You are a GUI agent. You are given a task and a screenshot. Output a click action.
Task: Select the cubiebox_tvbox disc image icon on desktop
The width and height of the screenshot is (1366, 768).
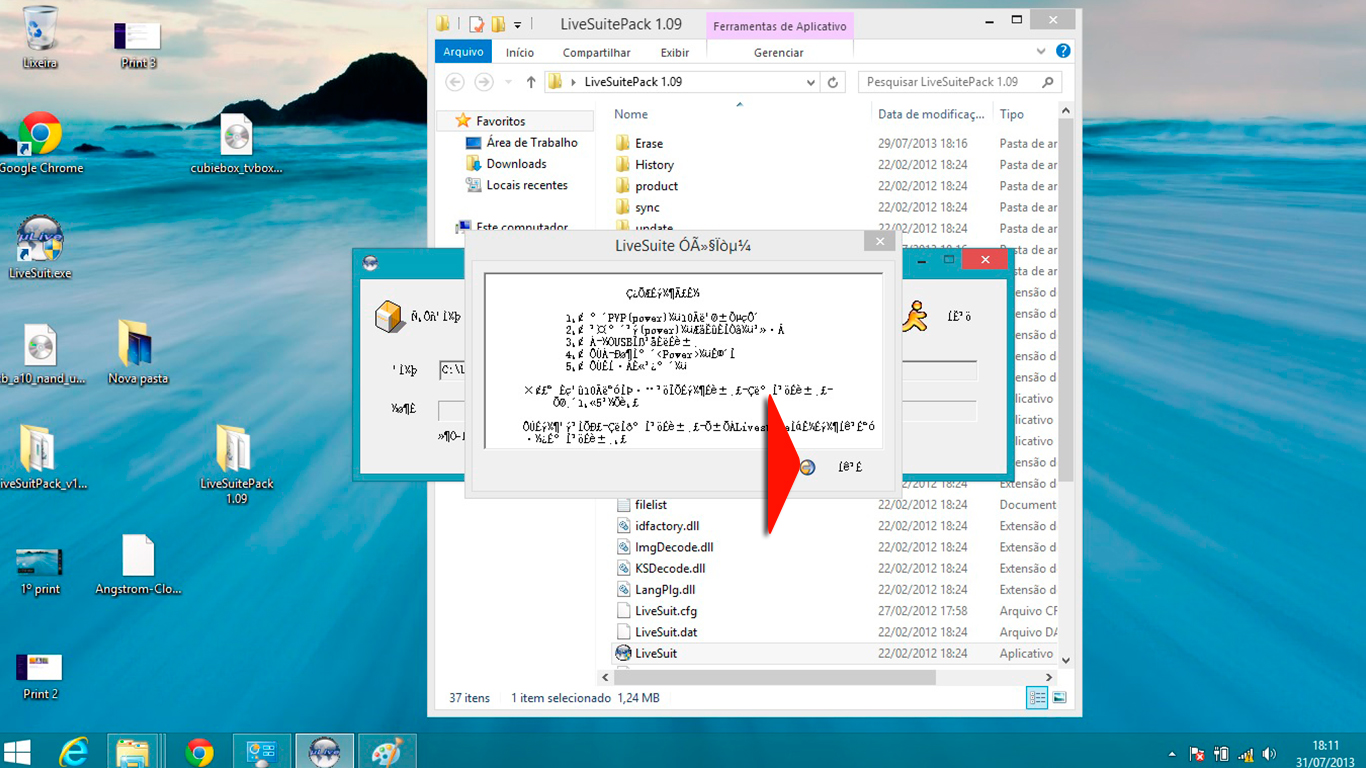(237, 143)
